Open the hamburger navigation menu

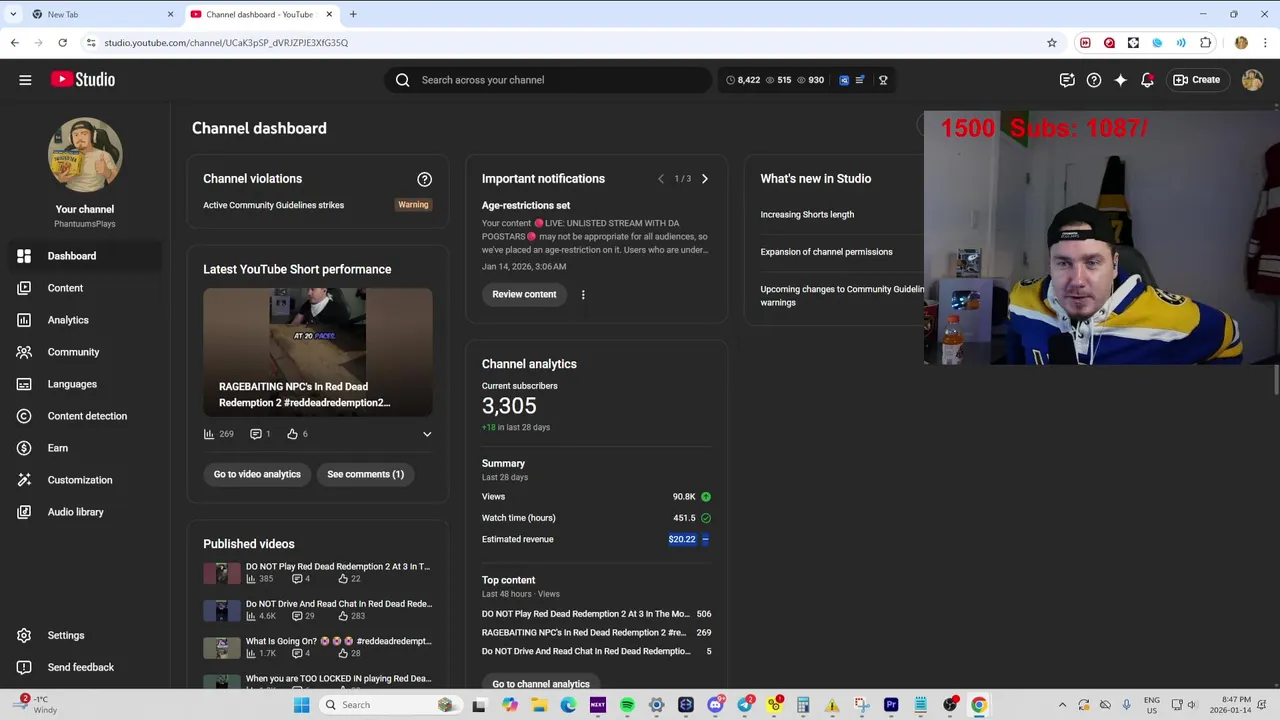tap(25, 80)
